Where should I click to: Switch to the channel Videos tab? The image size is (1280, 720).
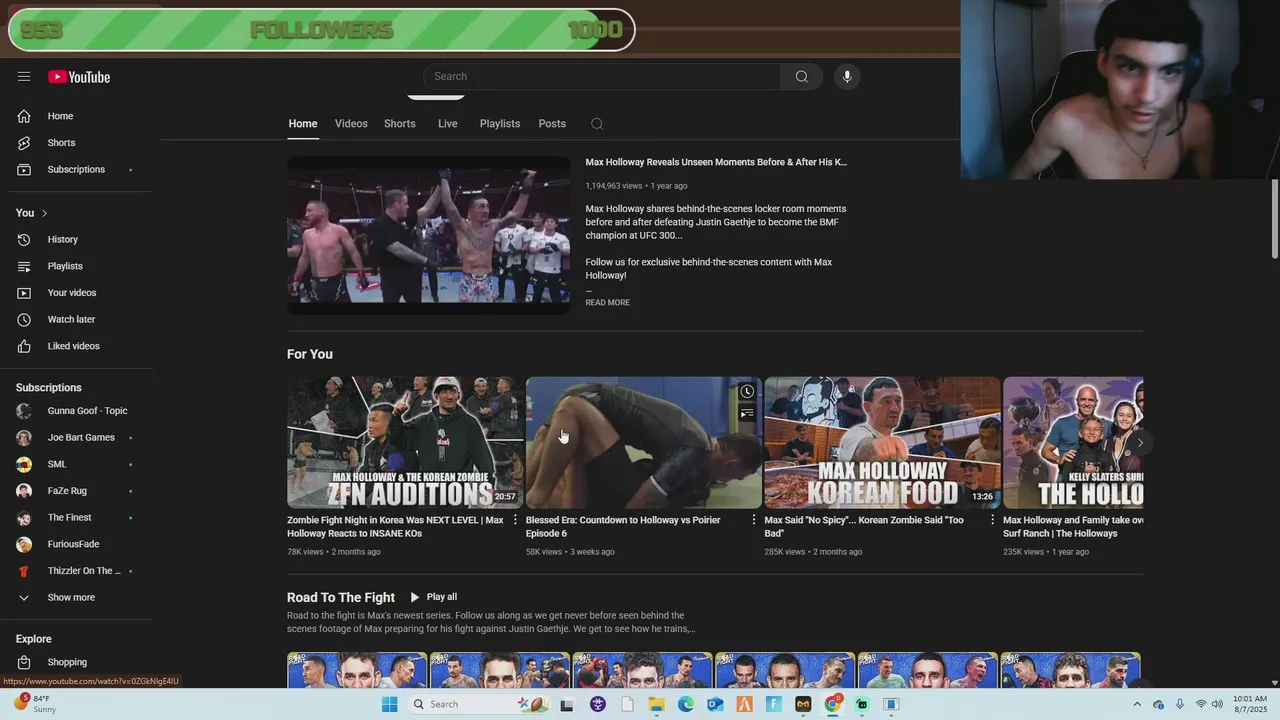point(351,124)
